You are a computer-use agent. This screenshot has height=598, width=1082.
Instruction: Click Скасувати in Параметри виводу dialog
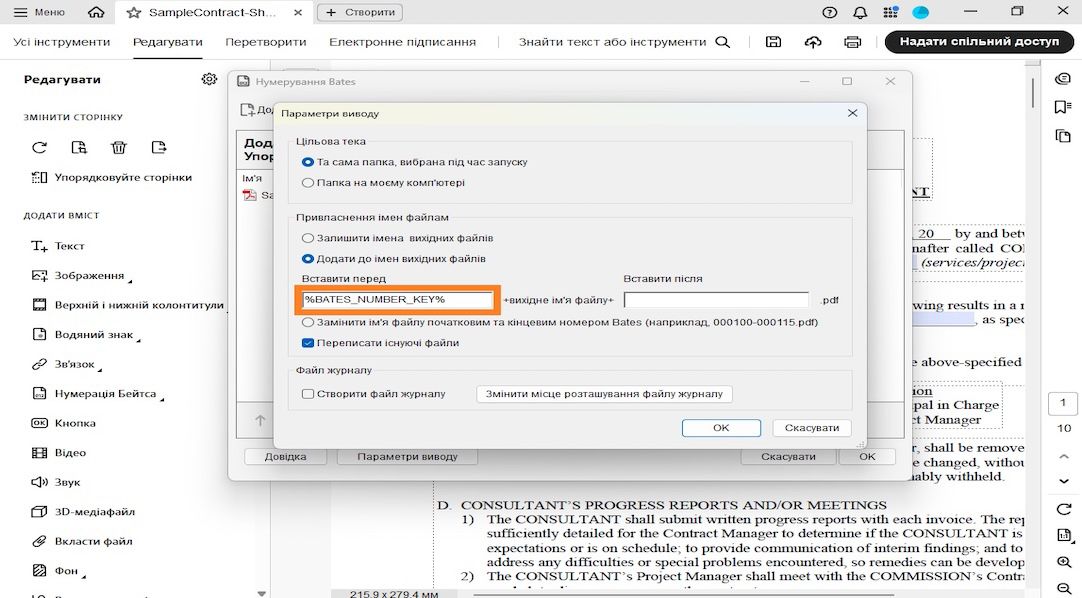click(812, 428)
